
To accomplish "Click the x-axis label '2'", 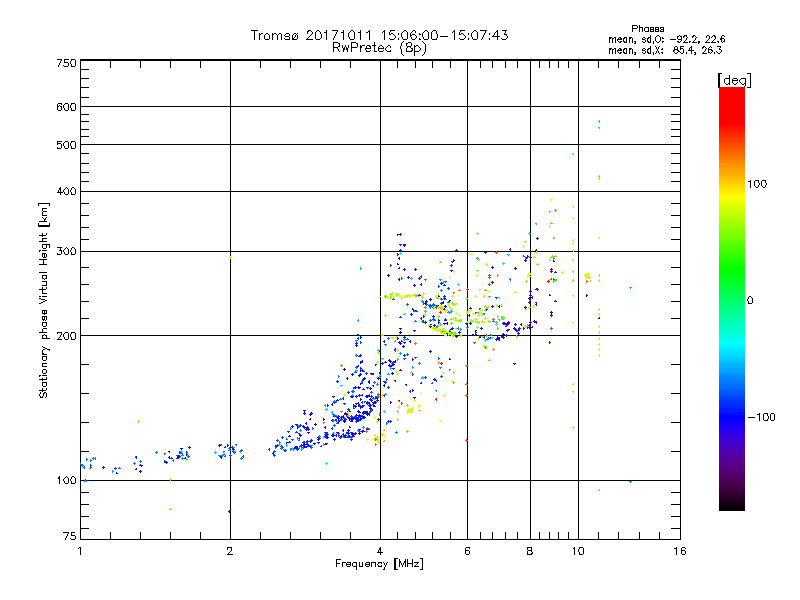I will (230, 551).
